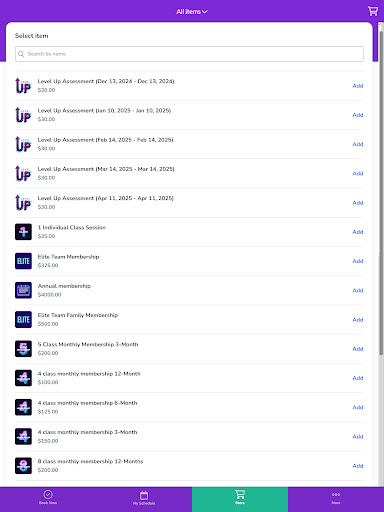Select the Store cart tab icon
Image resolution: width=384 pixels, height=512 pixels.
(x=240, y=494)
